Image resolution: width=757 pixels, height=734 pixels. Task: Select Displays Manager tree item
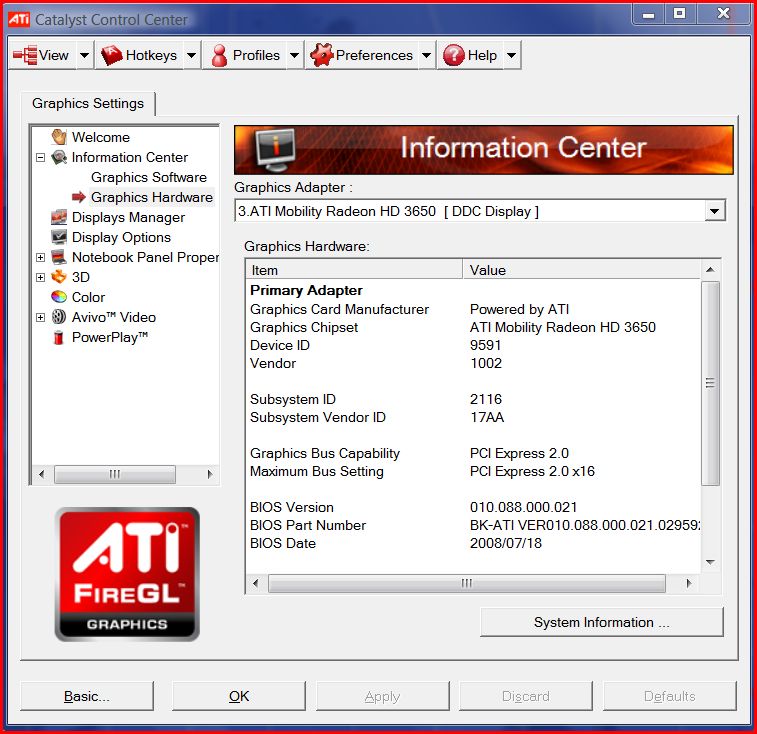[x=128, y=217]
